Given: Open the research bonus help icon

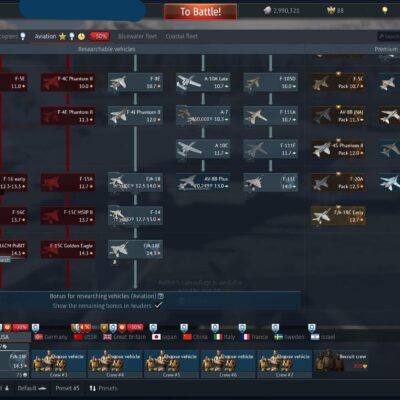Looking at the screenshot, I should point(161,296).
